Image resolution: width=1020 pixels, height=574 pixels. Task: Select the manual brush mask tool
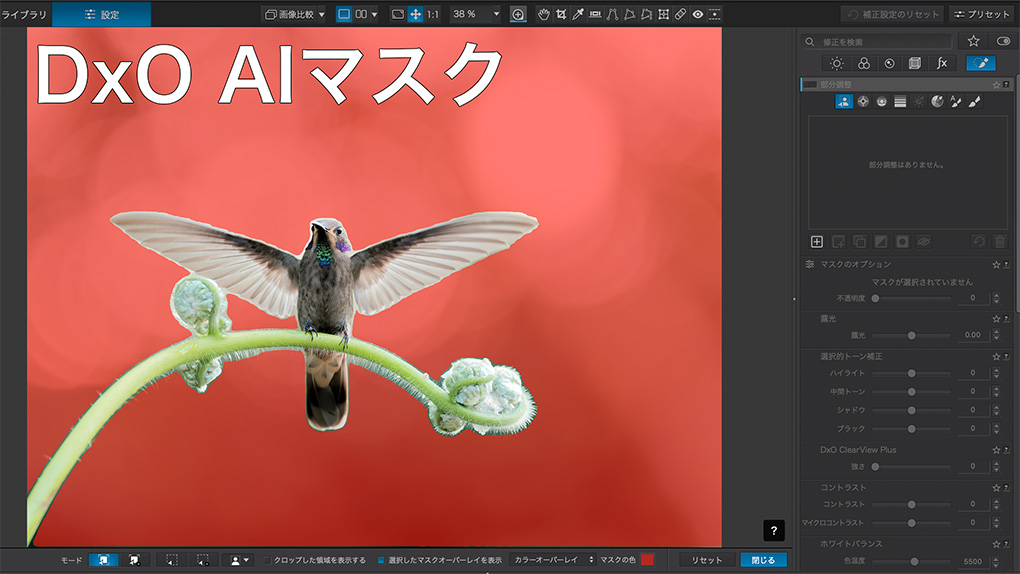[974, 102]
